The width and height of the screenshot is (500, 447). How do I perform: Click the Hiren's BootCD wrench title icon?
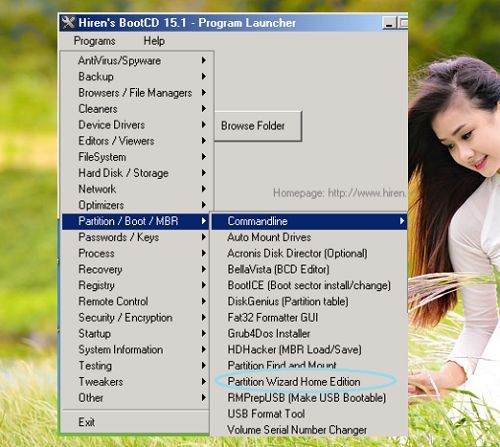(x=68, y=23)
